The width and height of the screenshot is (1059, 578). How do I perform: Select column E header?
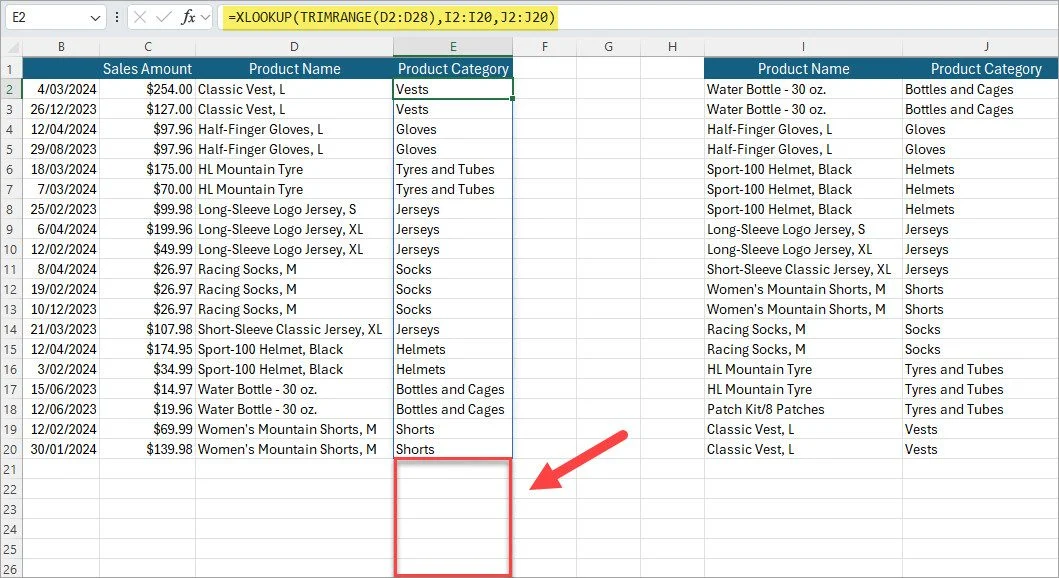click(x=453, y=47)
